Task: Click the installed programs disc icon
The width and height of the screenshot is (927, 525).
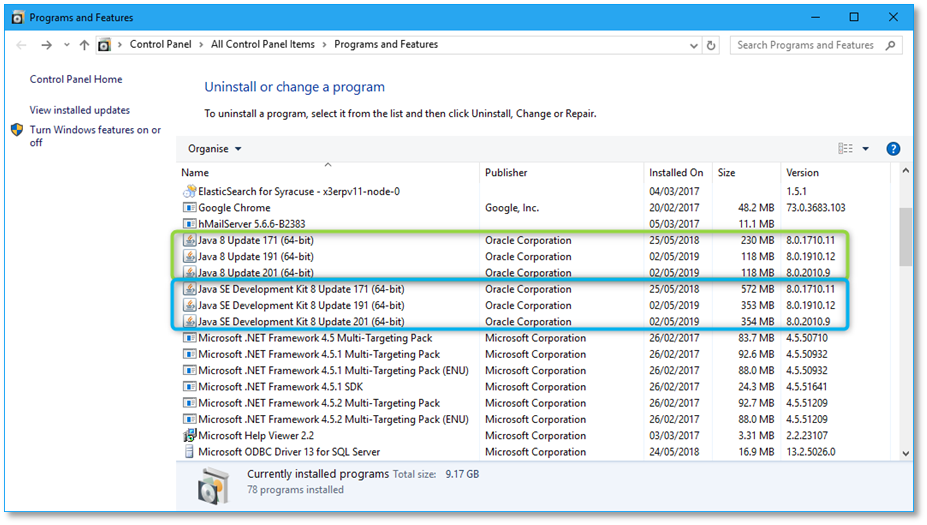Action: tap(213, 485)
